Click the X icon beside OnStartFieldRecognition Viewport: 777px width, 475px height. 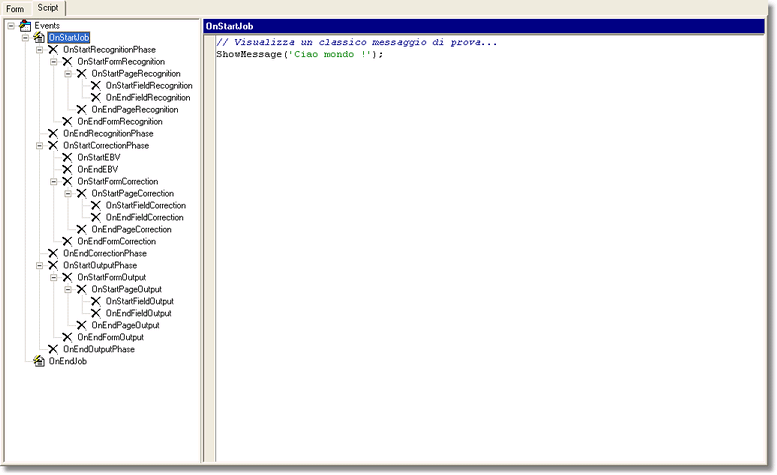(96, 86)
